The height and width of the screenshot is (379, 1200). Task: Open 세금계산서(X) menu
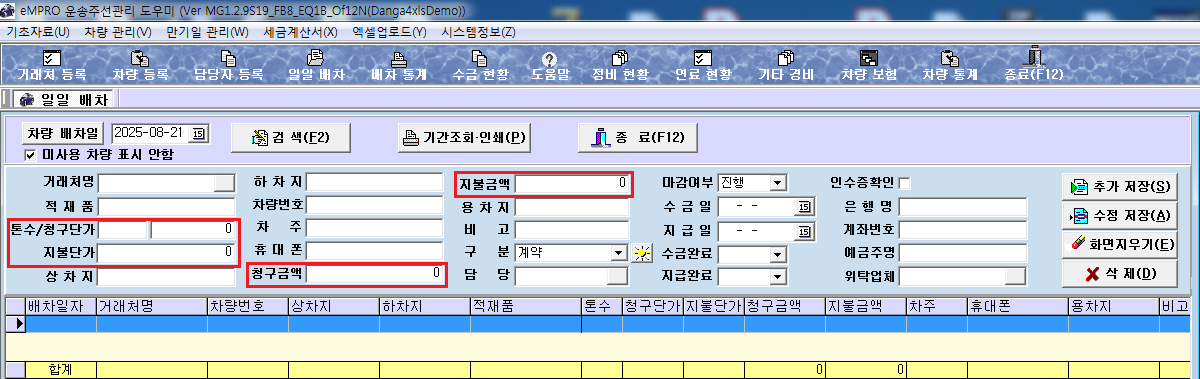click(300, 32)
